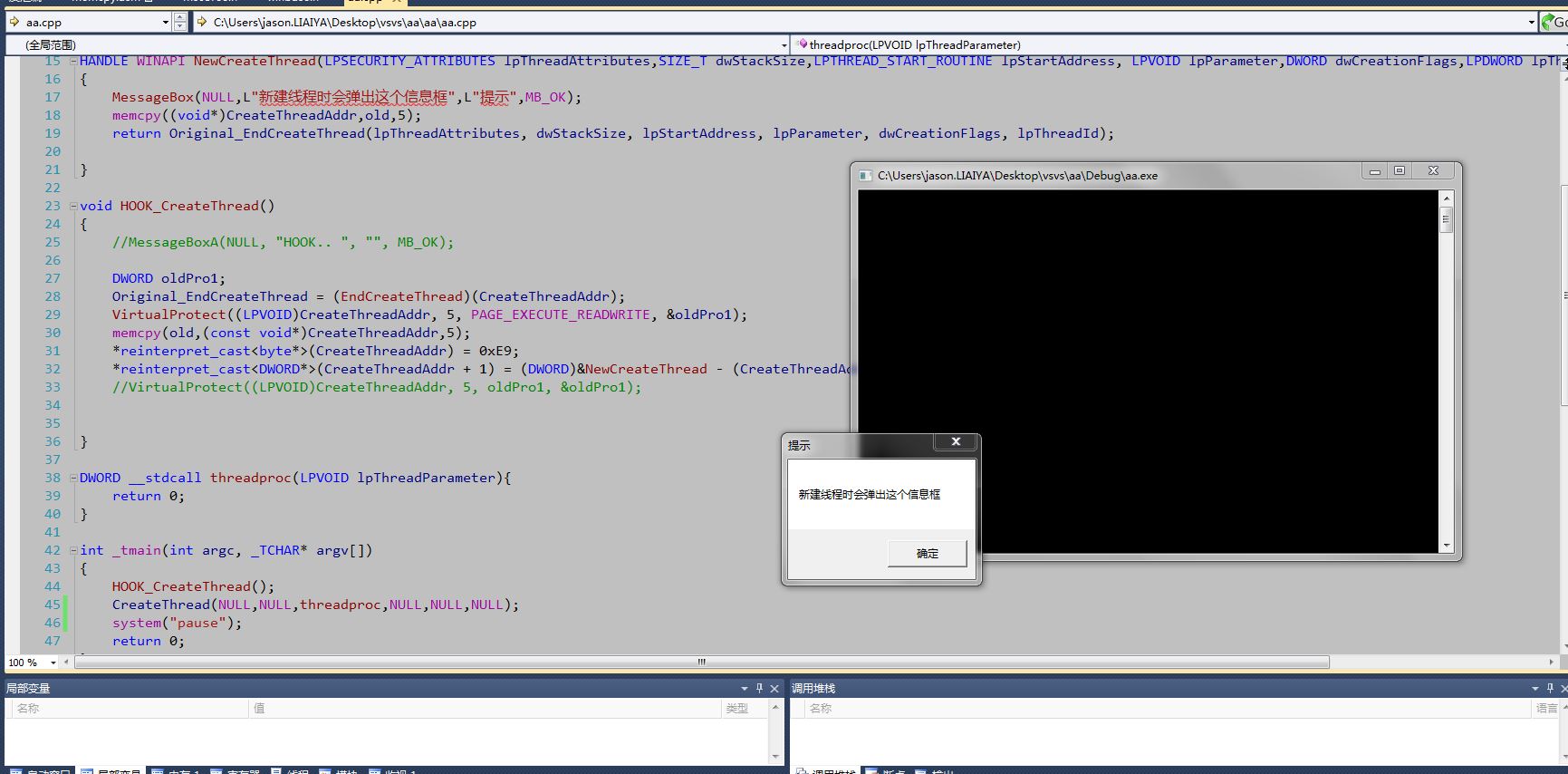The image size is (1568, 774).
Task: Click the 语言 column header in 调用堆栈
Action: tap(1547, 709)
